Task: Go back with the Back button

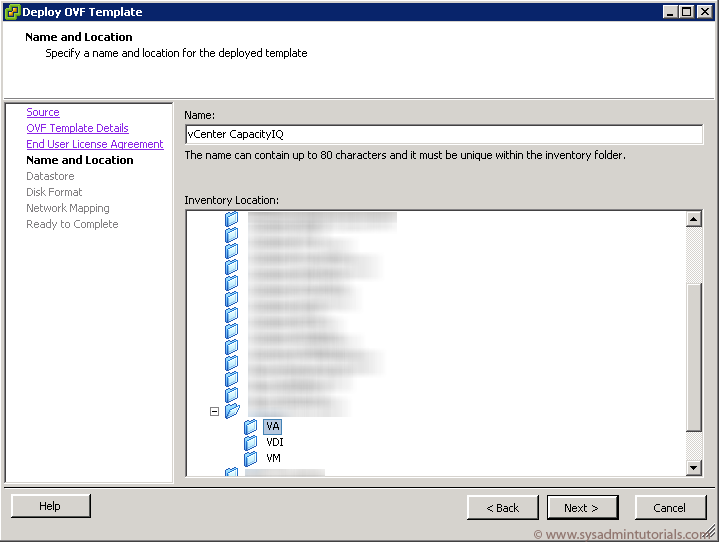Action: (x=503, y=508)
